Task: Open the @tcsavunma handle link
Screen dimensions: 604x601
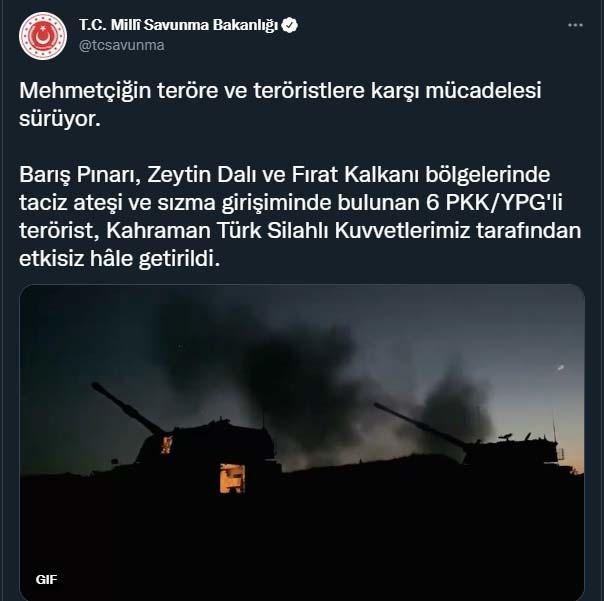Action: [122, 45]
